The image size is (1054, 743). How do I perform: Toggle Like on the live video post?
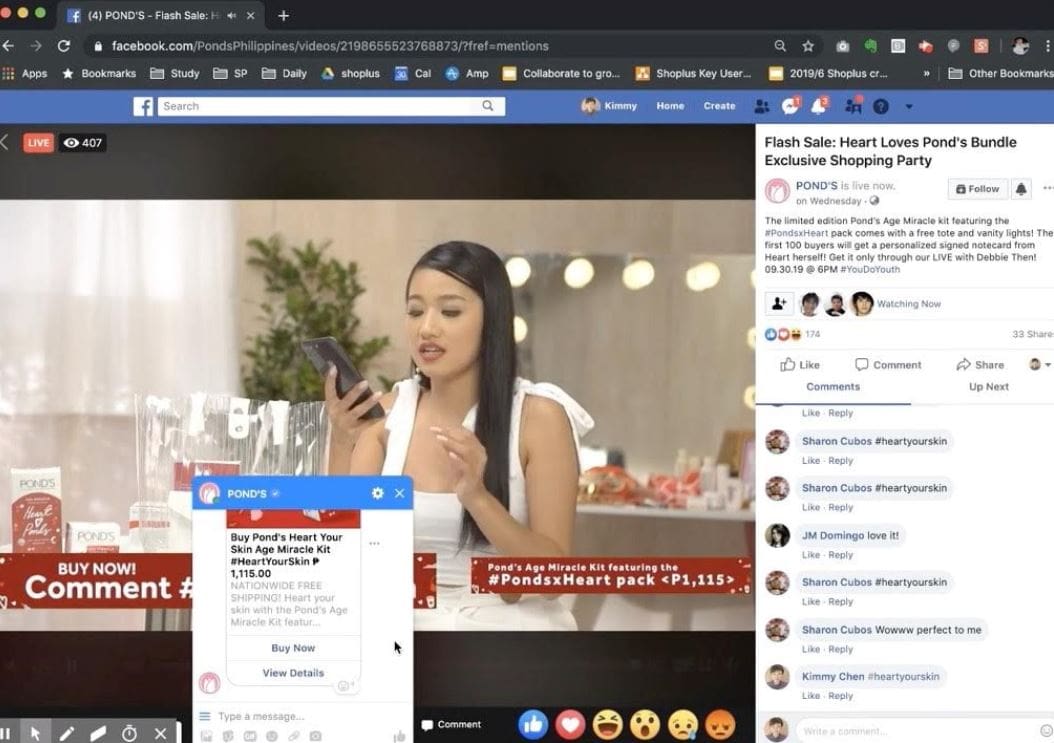pyautogui.click(x=800, y=365)
